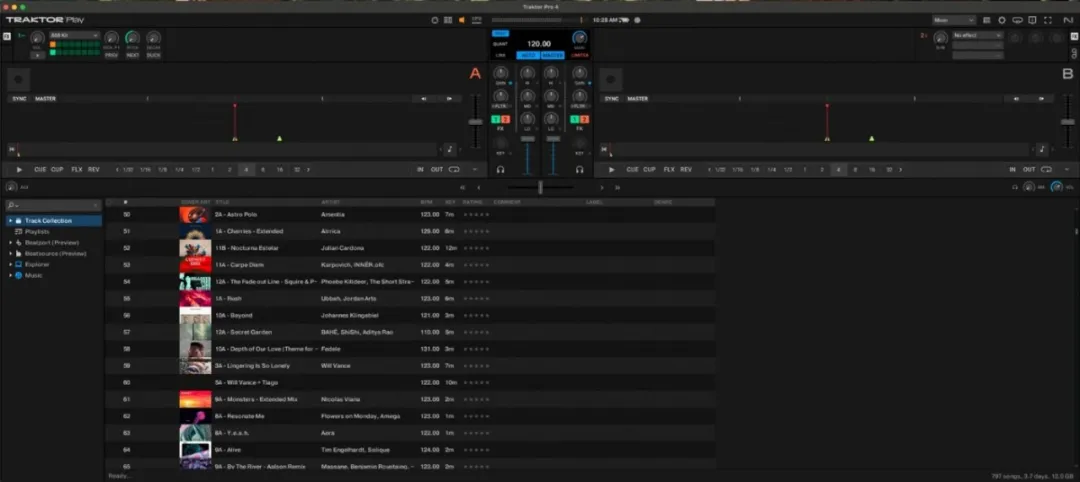Start playback on Deck B
This screenshot has height=482, width=1080.
point(612,169)
